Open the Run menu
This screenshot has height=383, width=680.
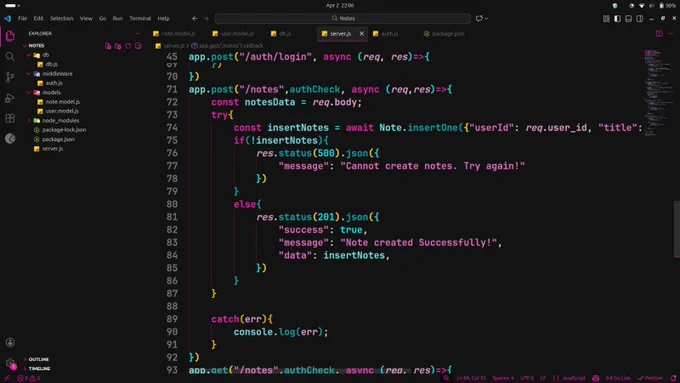pos(118,19)
